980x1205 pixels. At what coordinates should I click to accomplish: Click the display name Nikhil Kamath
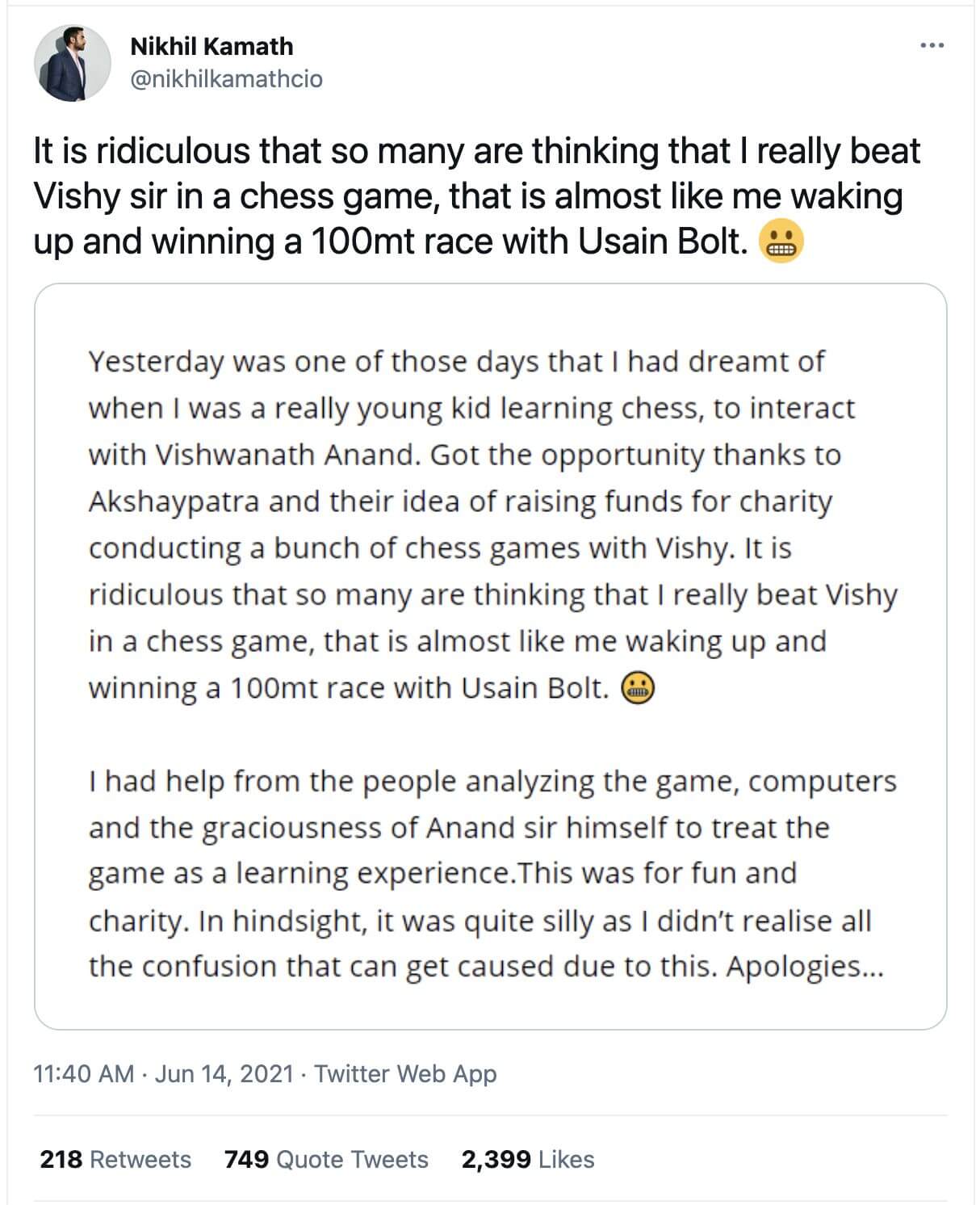[211, 46]
